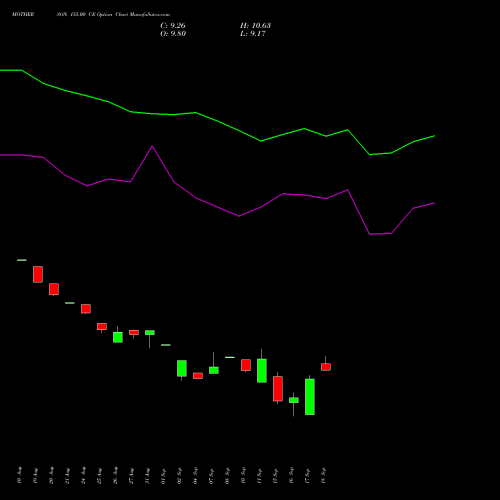Select the 02 Sep date label
The height and width of the screenshot is (500, 500).
(179, 476)
